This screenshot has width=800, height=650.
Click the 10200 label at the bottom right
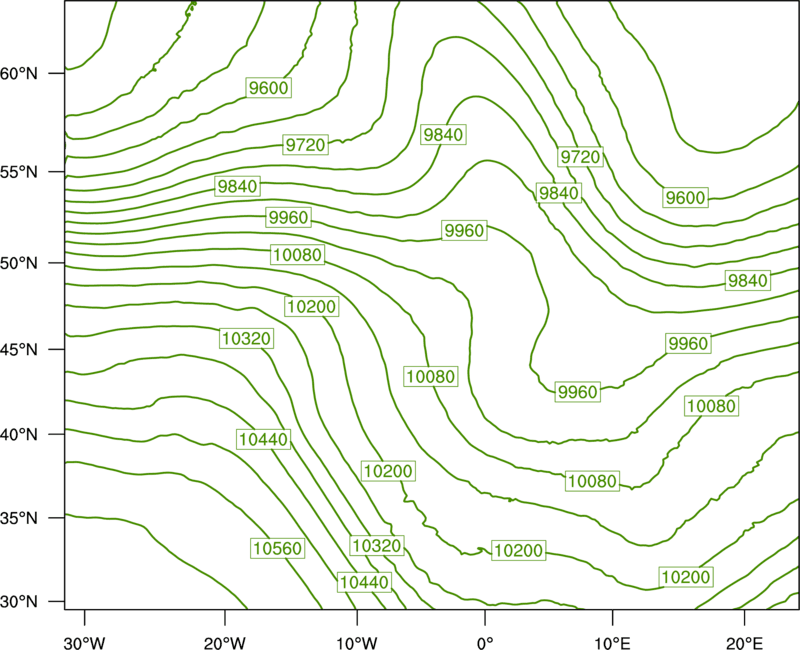686,577
